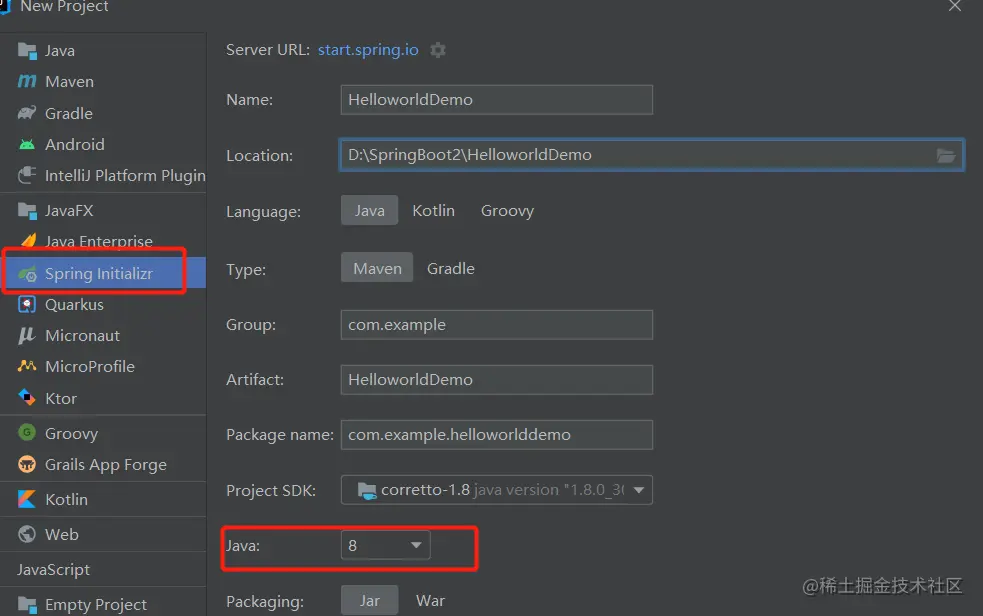The height and width of the screenshot is (616, 983).
Task: Choose Groovy as the language
Action: tap(507, 211)
